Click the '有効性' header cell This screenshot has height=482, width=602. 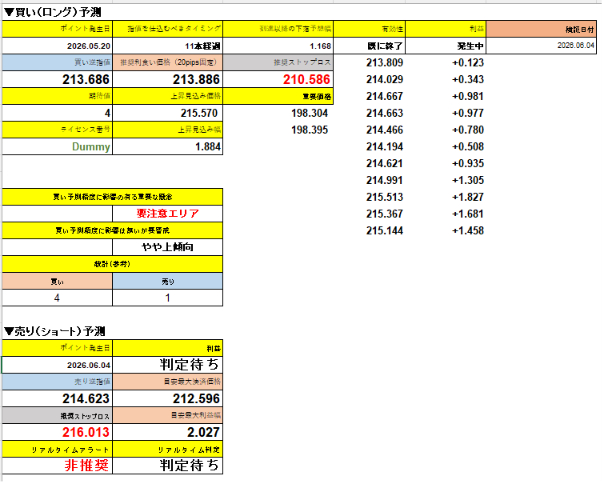[x=369, y=29]
